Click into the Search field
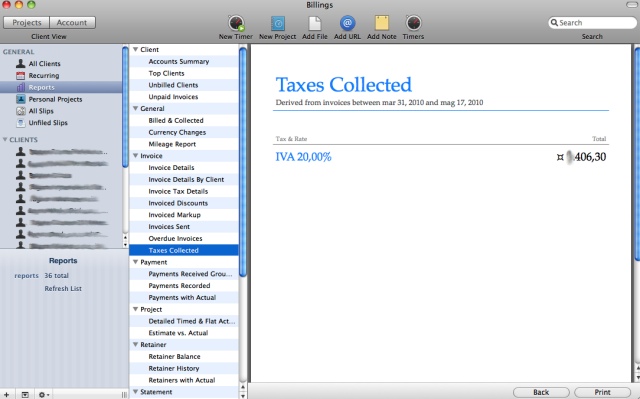The image size is (640, 399). (x=592, y=22)
